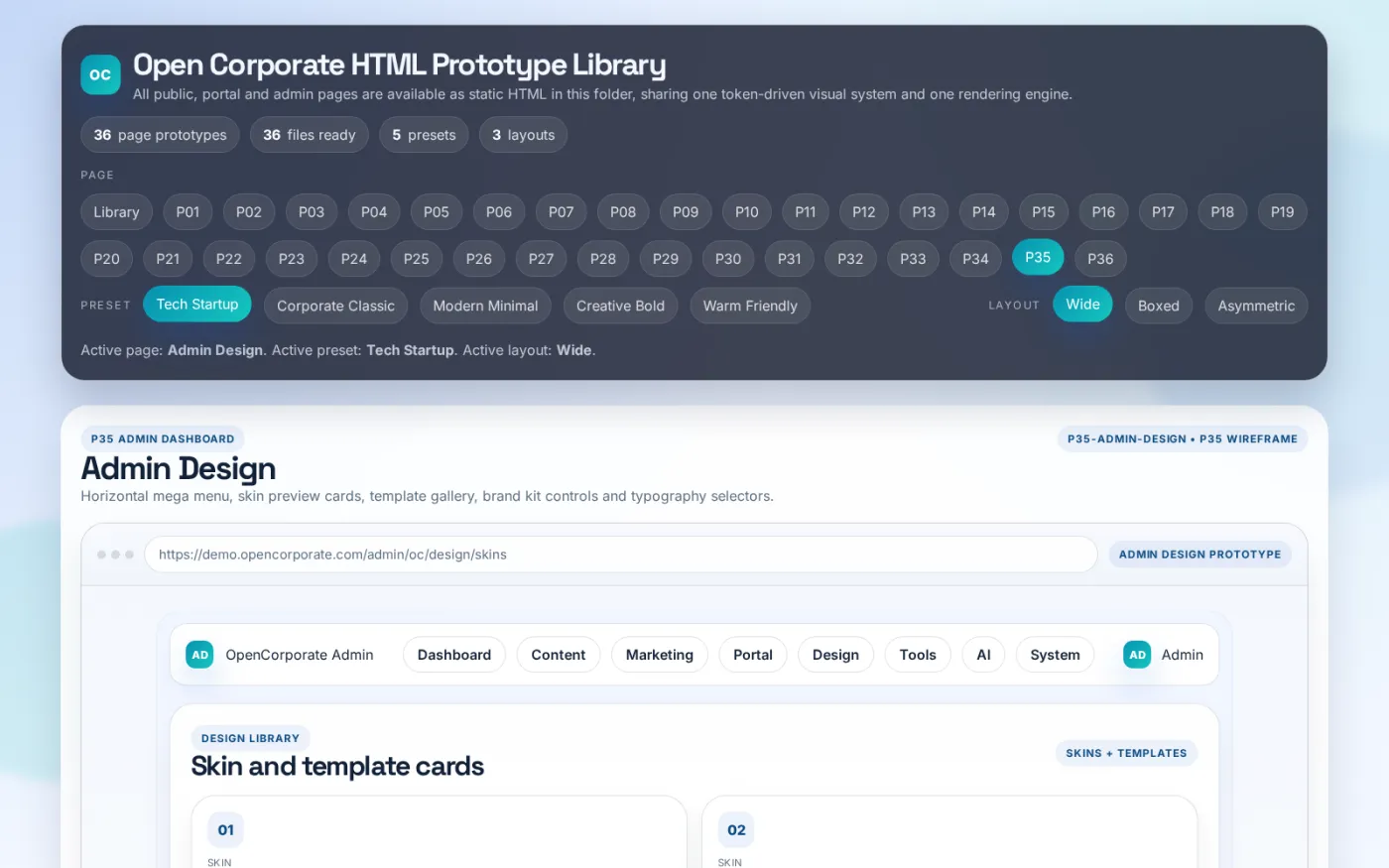
Task: Switch to page P18 pill
Action: tap(1222, 212)
